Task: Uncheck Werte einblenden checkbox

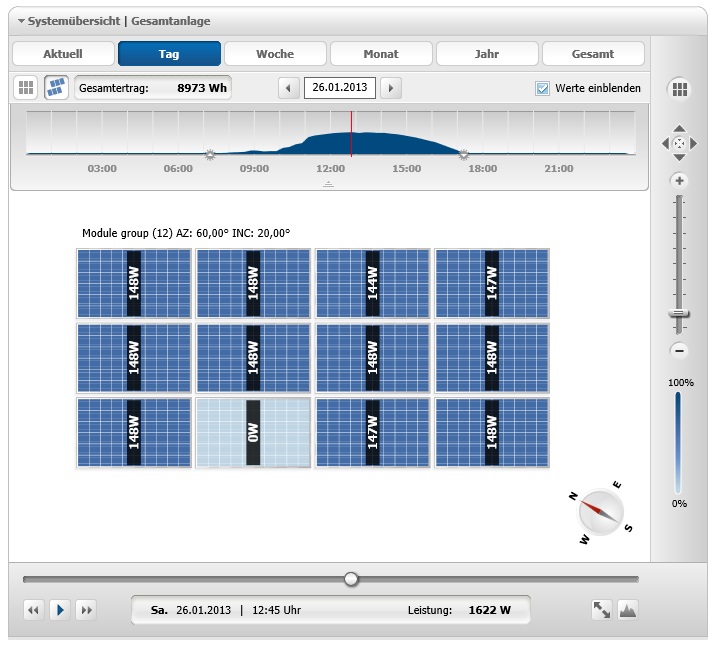Action: tap(542, 88)
